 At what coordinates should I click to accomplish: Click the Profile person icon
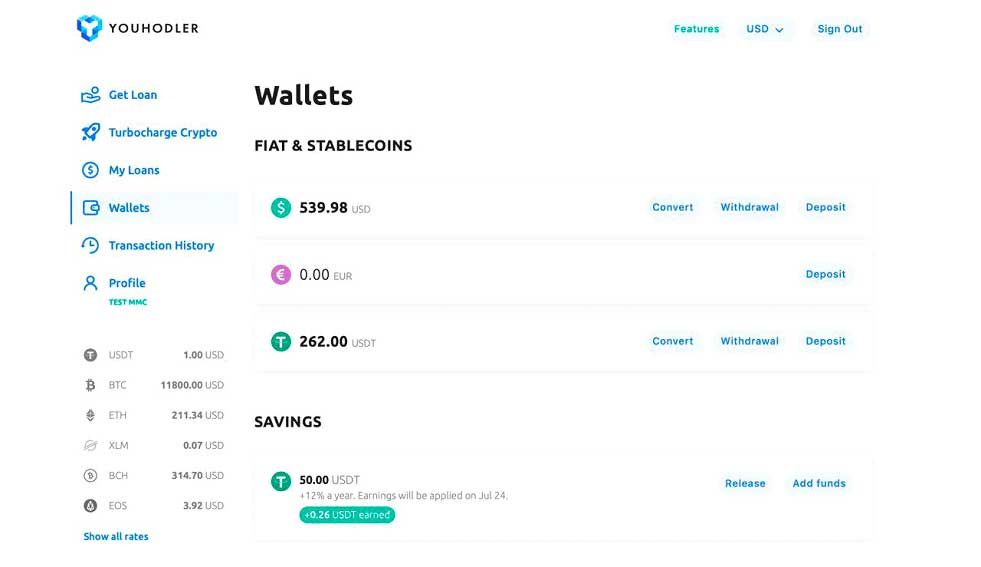point(91,283)
